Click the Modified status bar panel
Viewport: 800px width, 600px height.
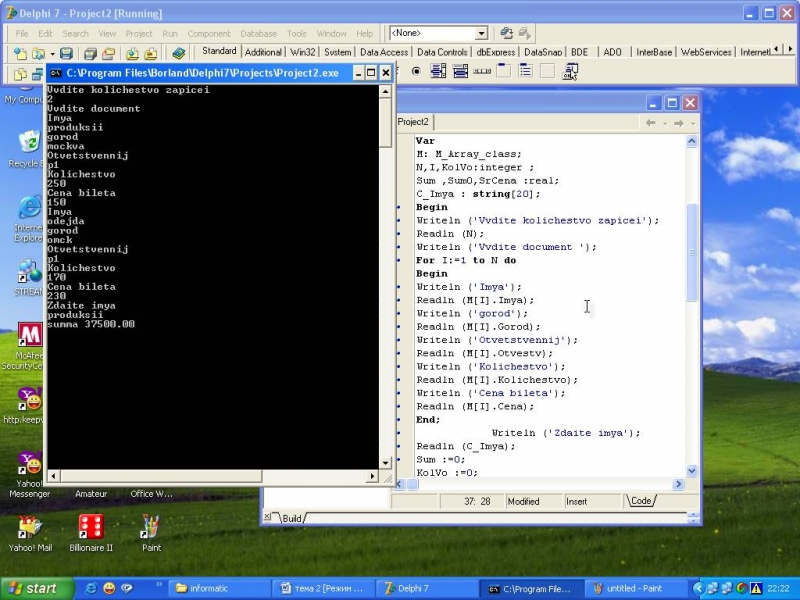pyautogui.click(x=533, y=502)
